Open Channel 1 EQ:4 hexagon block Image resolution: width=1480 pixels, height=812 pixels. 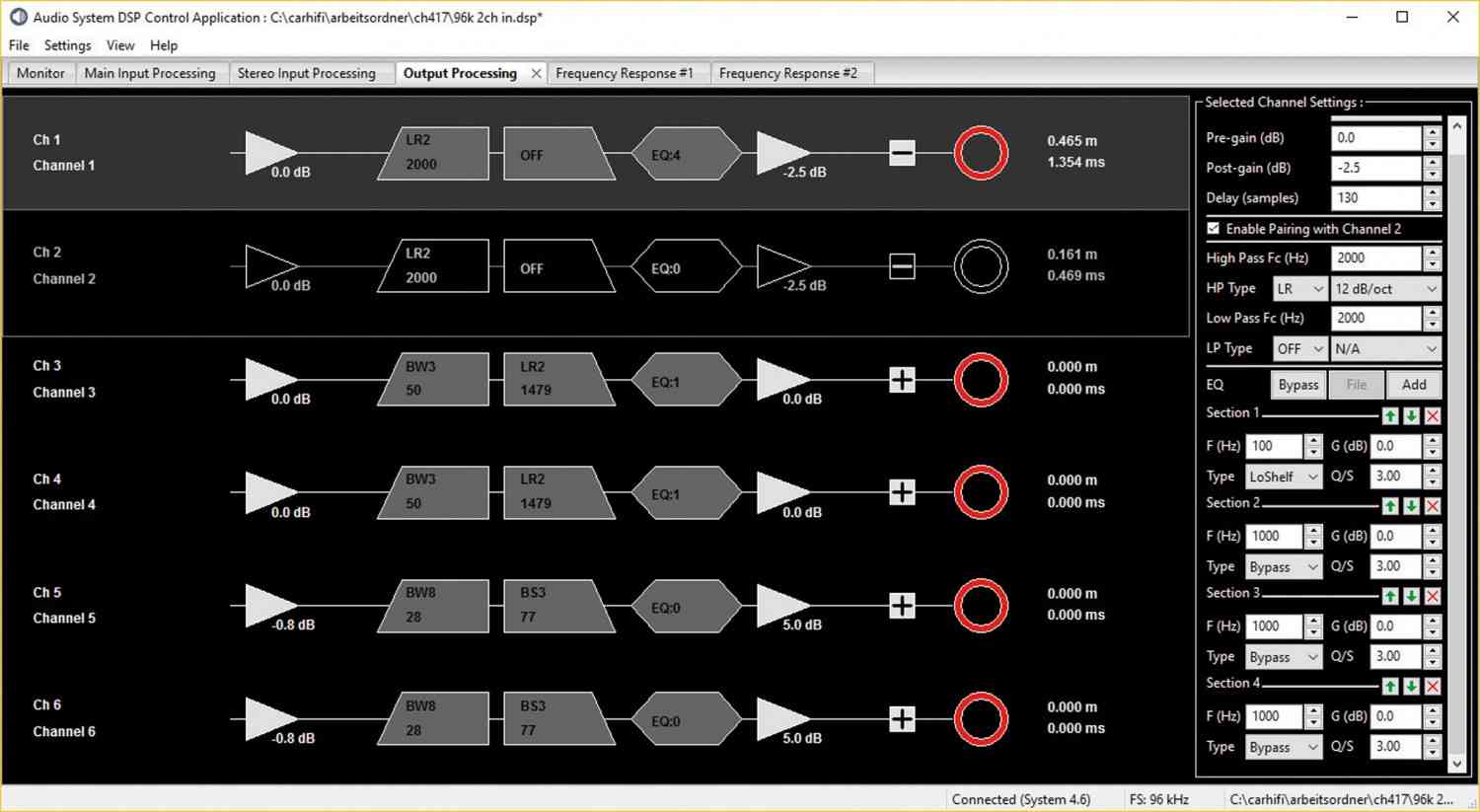(686, 153)
